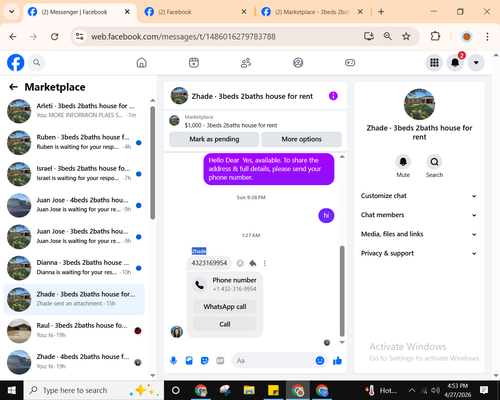Attach a file icon in composer

189,360
